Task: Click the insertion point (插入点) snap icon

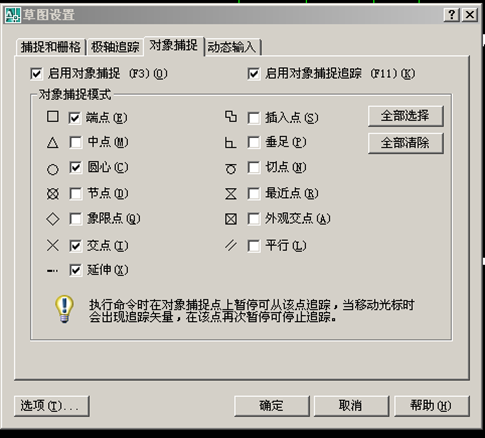Action: (231, 117)
